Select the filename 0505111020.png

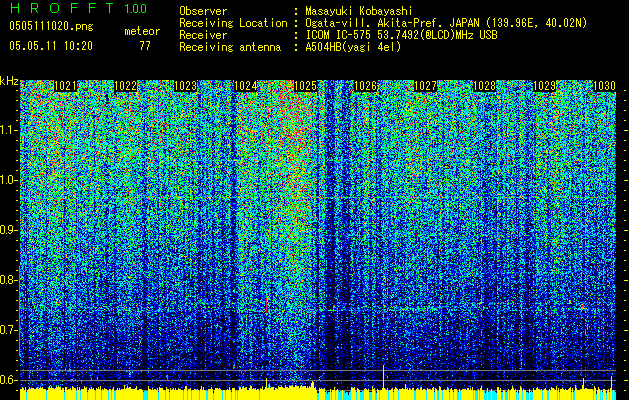point(51,26)
